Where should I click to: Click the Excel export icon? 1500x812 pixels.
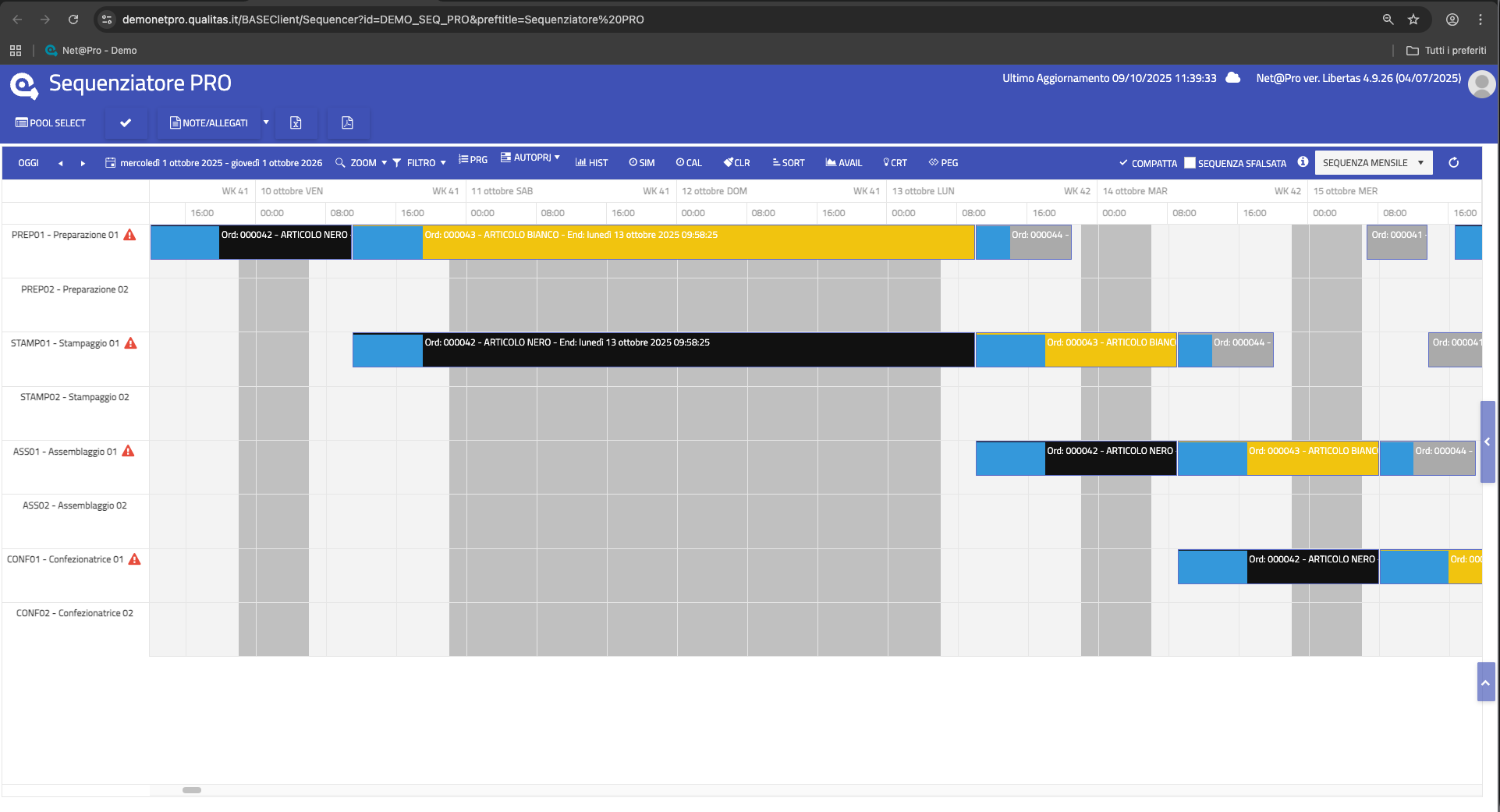click(x=296, y=123)
